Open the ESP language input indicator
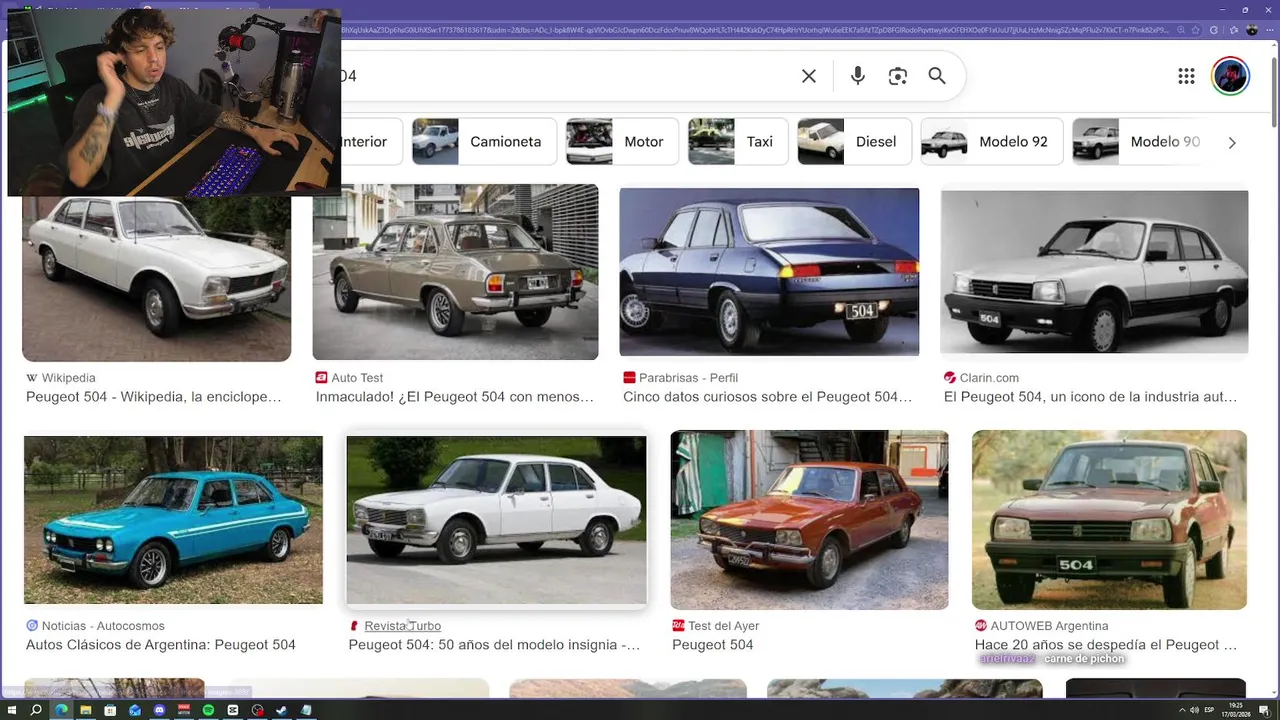This screenshot has height=720, width=1280. tap(1209, 710)
